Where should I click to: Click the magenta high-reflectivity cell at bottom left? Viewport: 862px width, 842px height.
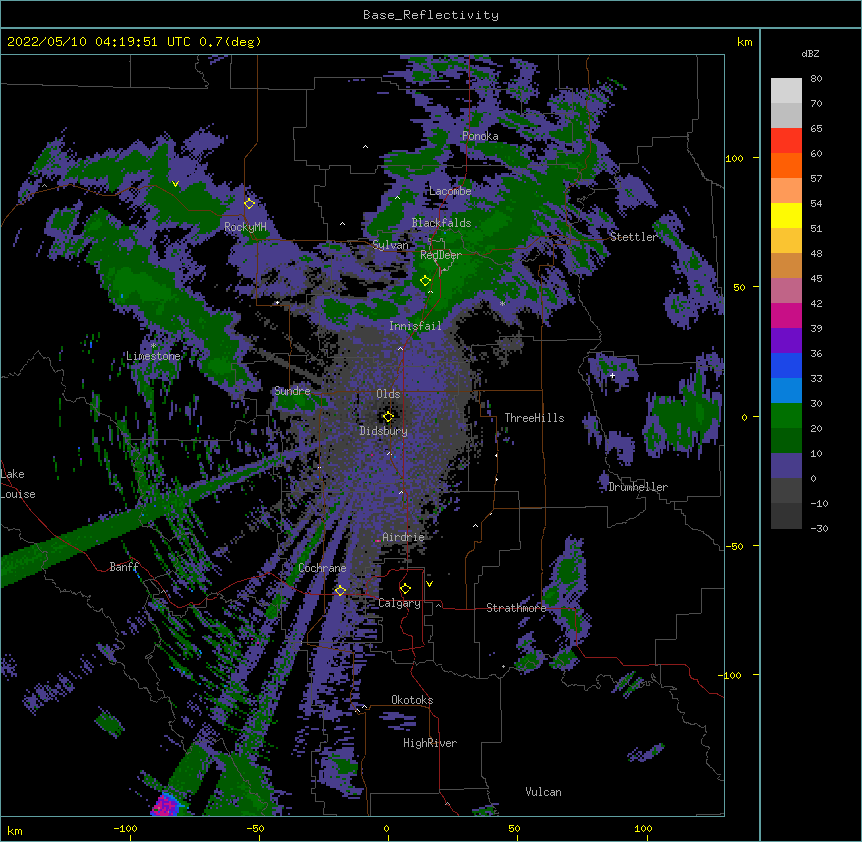165,805
